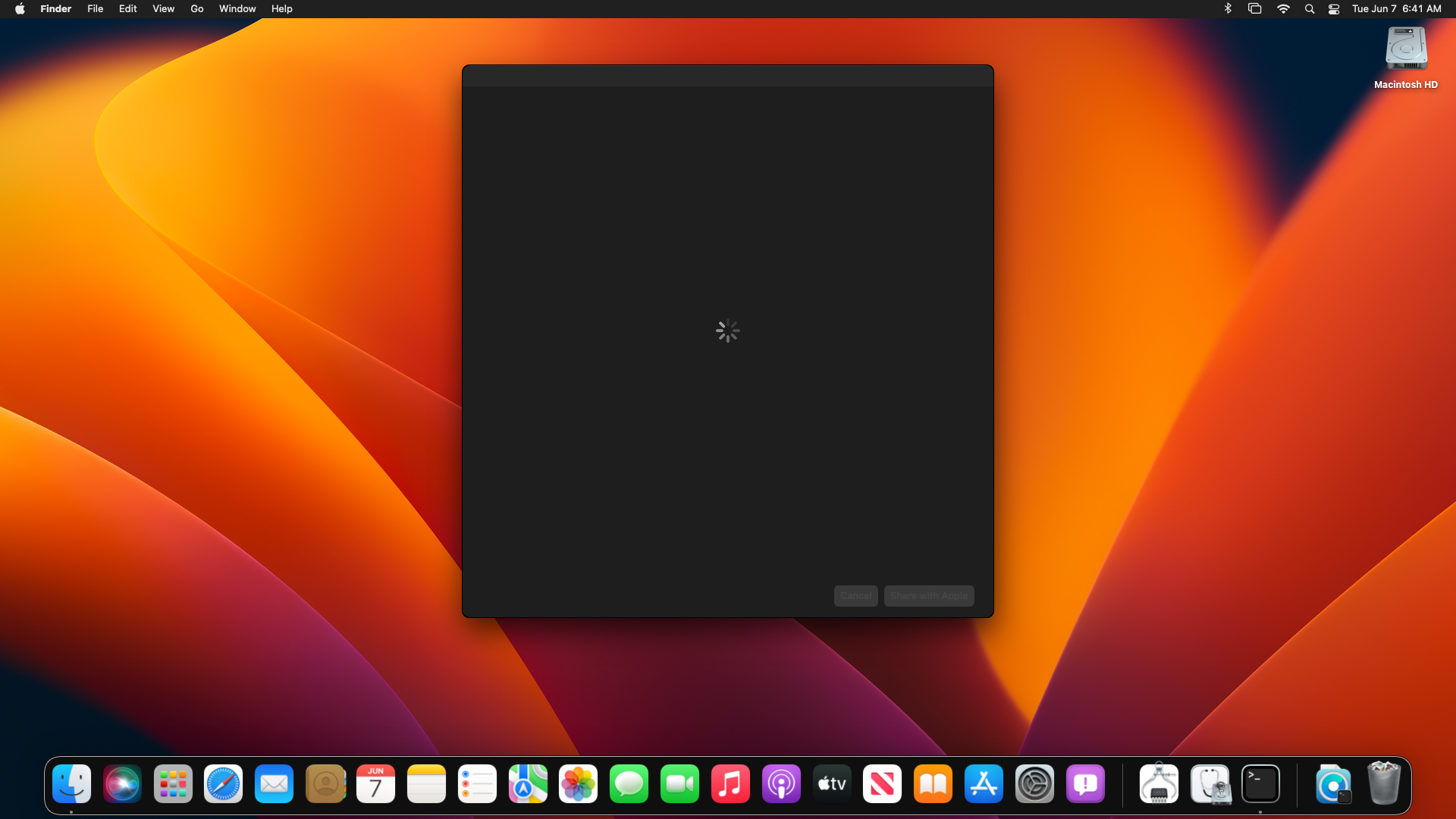
Task: Launch Safari from the dock
Action: click(223, 784)
